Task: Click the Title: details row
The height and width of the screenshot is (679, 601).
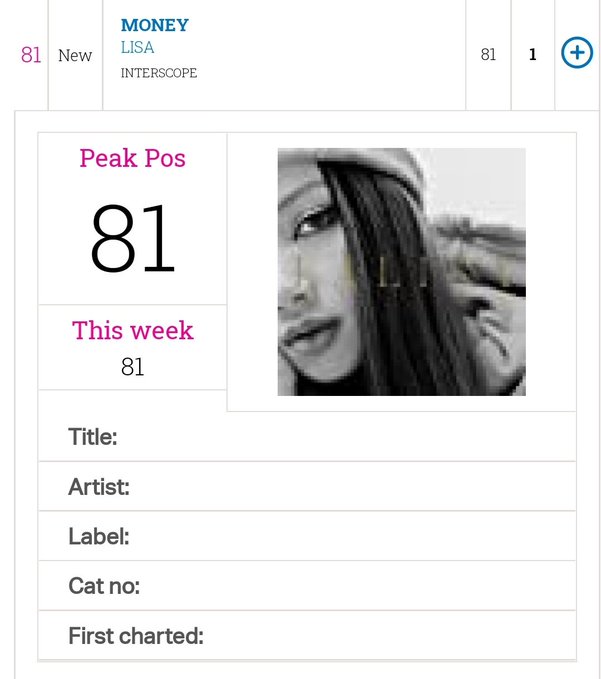Action: pos(307,436)
